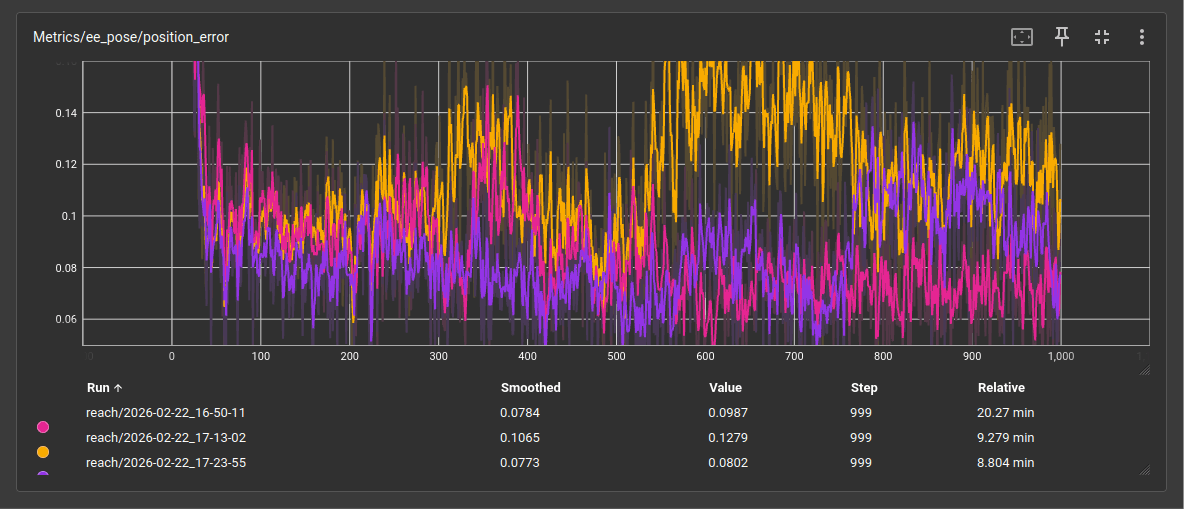Click the chart area resize handle
The image size is (1184, 509).
coord(1144,370)
